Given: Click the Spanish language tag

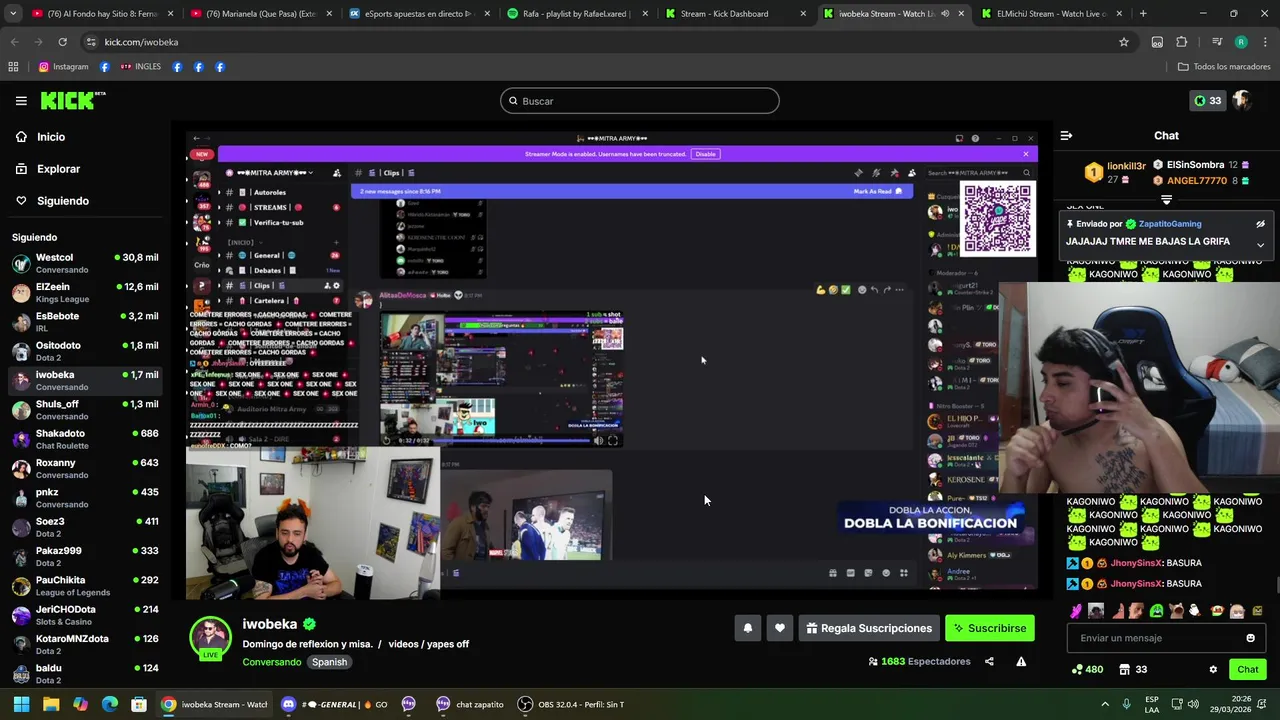Looking at the screenshot, I should click(329, 662).
